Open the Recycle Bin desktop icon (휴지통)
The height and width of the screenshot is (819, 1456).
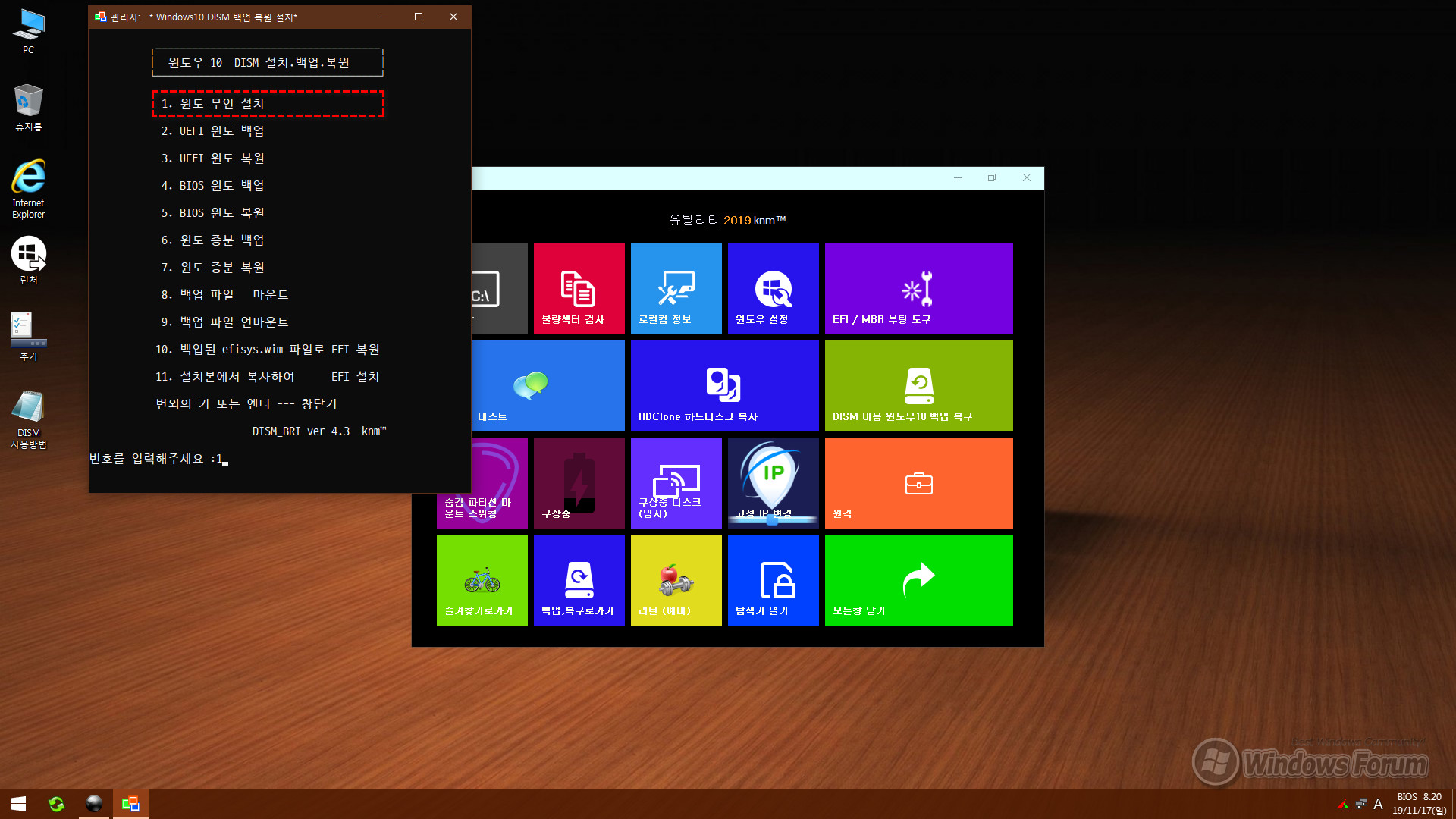28,108
